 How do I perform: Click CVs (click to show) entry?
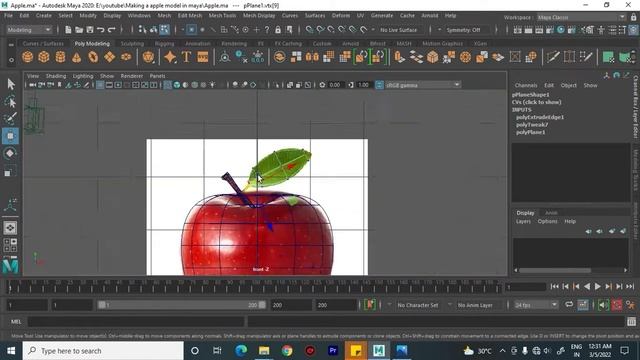(x=537, y=102)
